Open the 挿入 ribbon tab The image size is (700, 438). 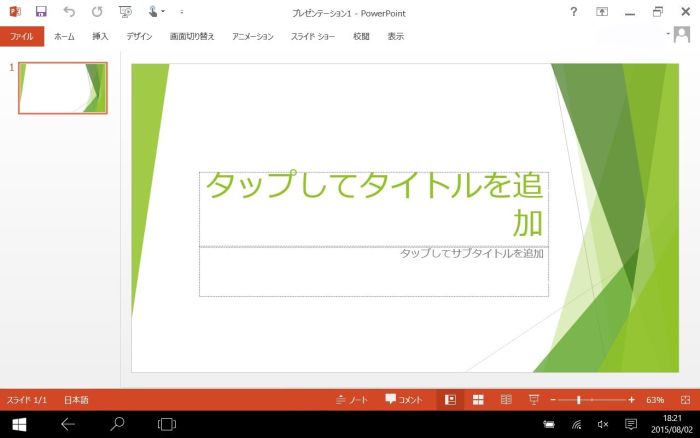click(100, 36)
